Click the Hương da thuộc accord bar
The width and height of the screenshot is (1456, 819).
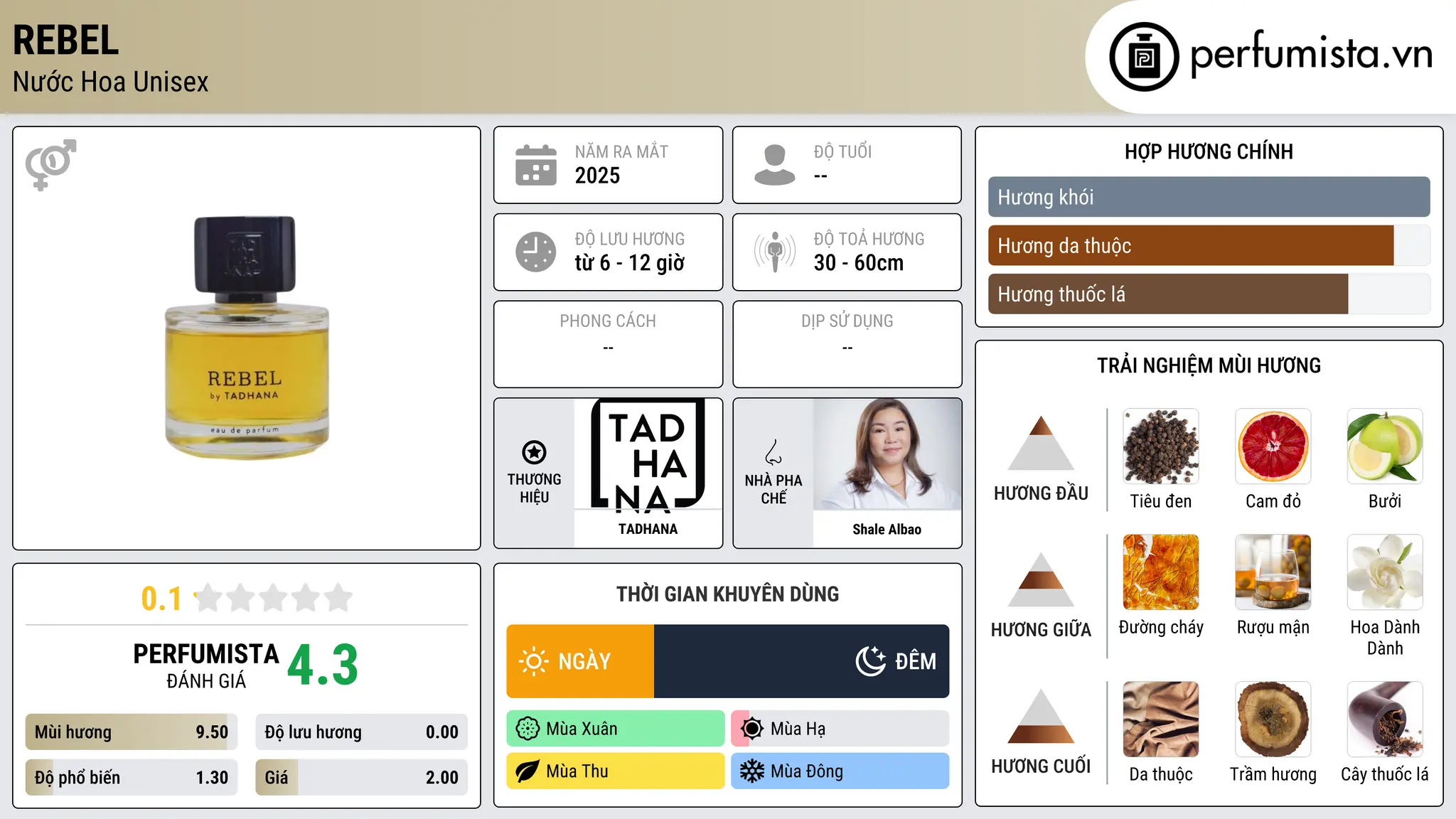[x=1209, y=245]
